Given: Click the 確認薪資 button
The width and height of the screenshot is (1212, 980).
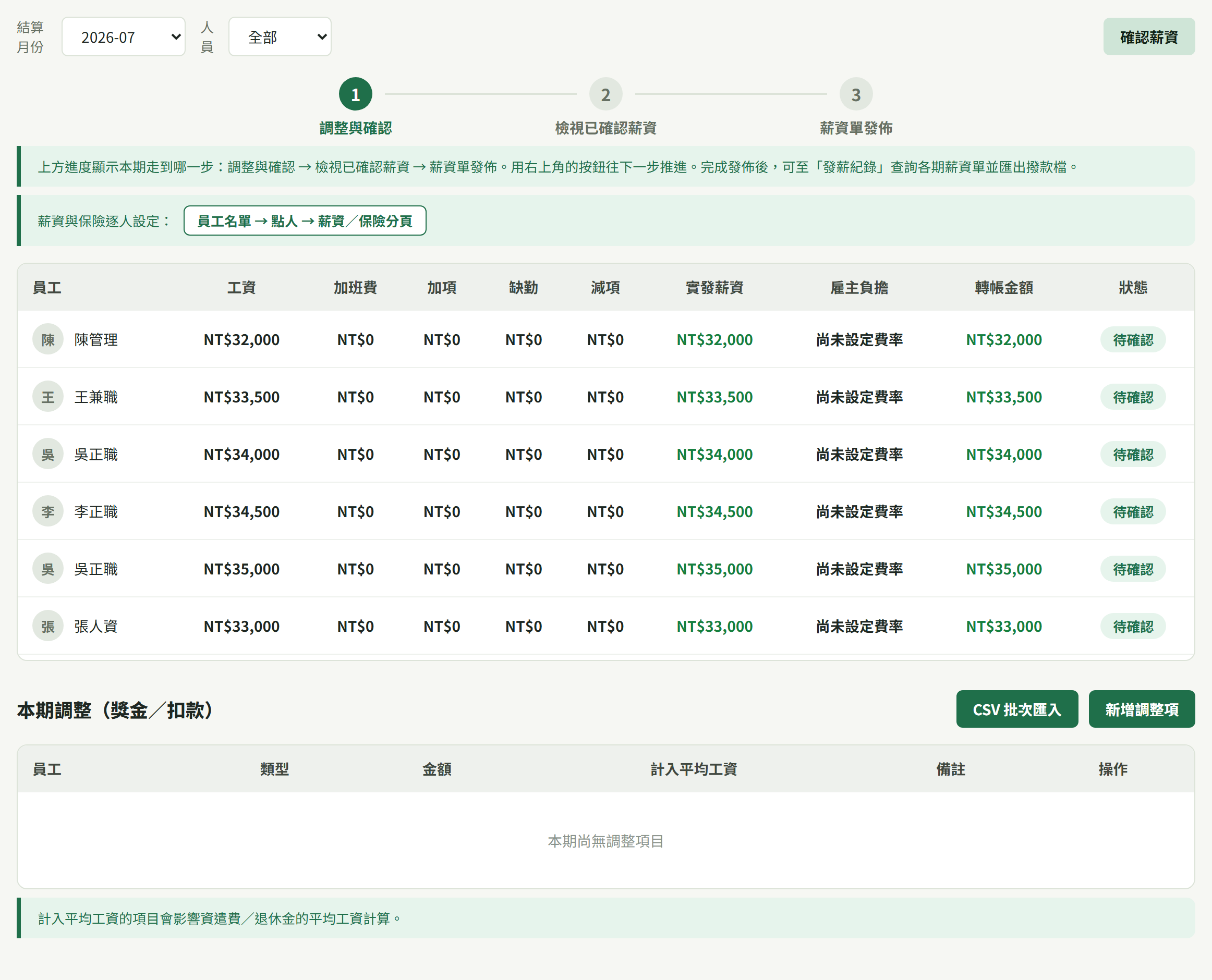Looking at the screenshot, I should [x=1149, y=36].
